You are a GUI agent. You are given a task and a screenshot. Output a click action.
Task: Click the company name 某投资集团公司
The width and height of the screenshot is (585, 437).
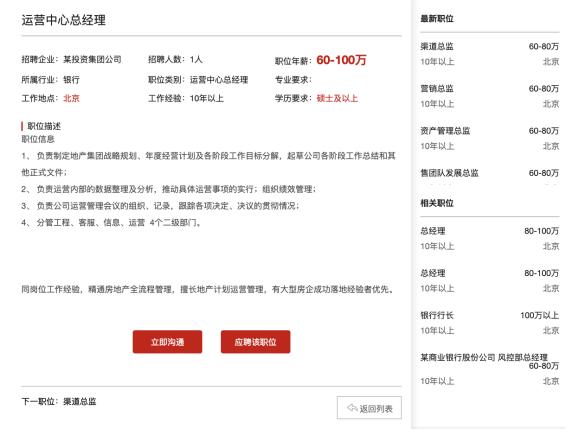[92, 59]
